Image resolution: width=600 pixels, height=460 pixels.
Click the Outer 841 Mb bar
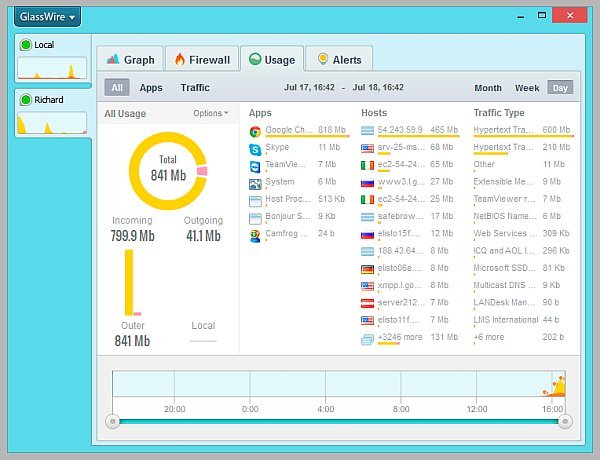tap(129, 282)
